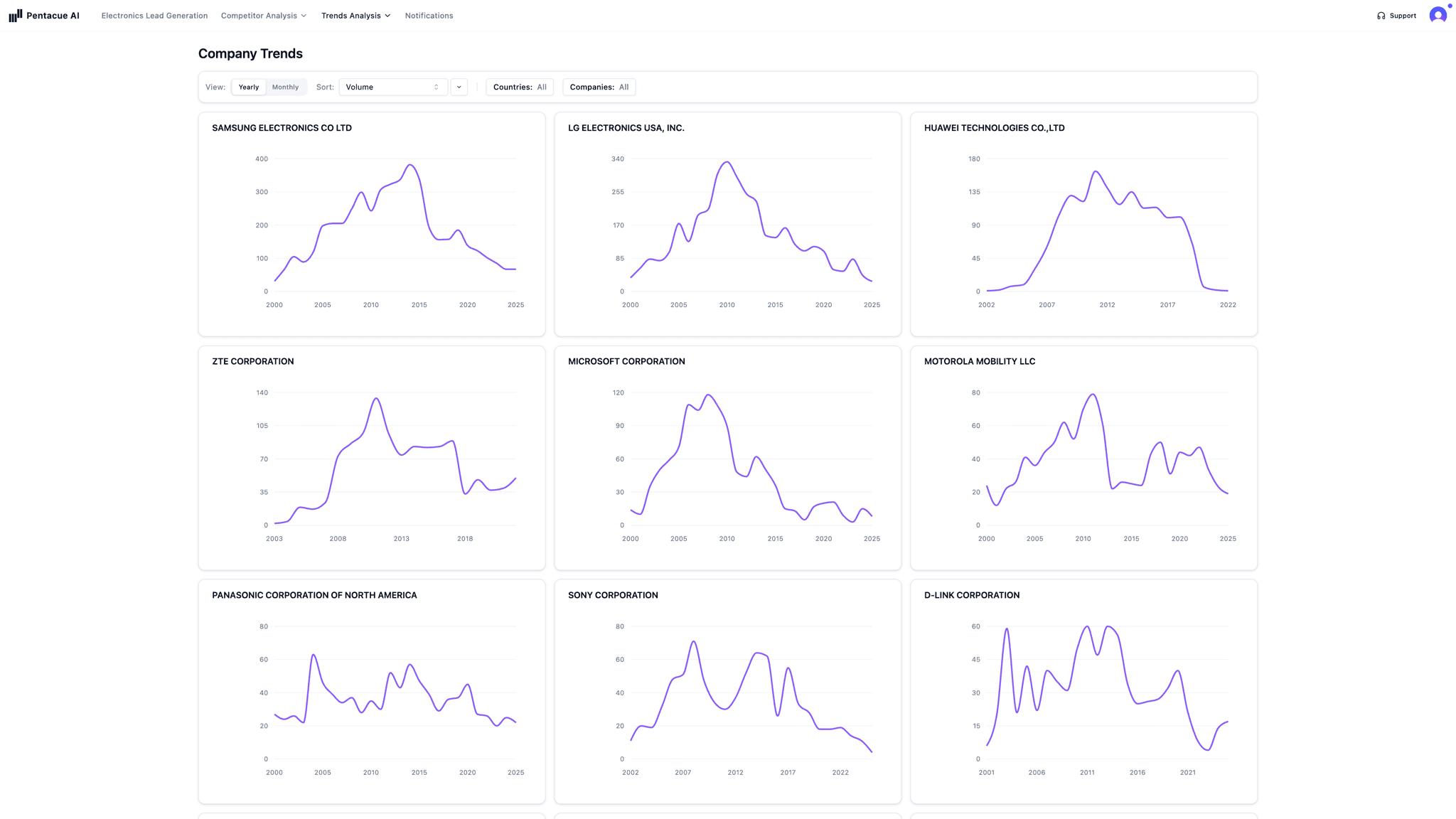Switch view to Monthly
The height and width of the screenshot is (819, 1456).
[286, 87]
